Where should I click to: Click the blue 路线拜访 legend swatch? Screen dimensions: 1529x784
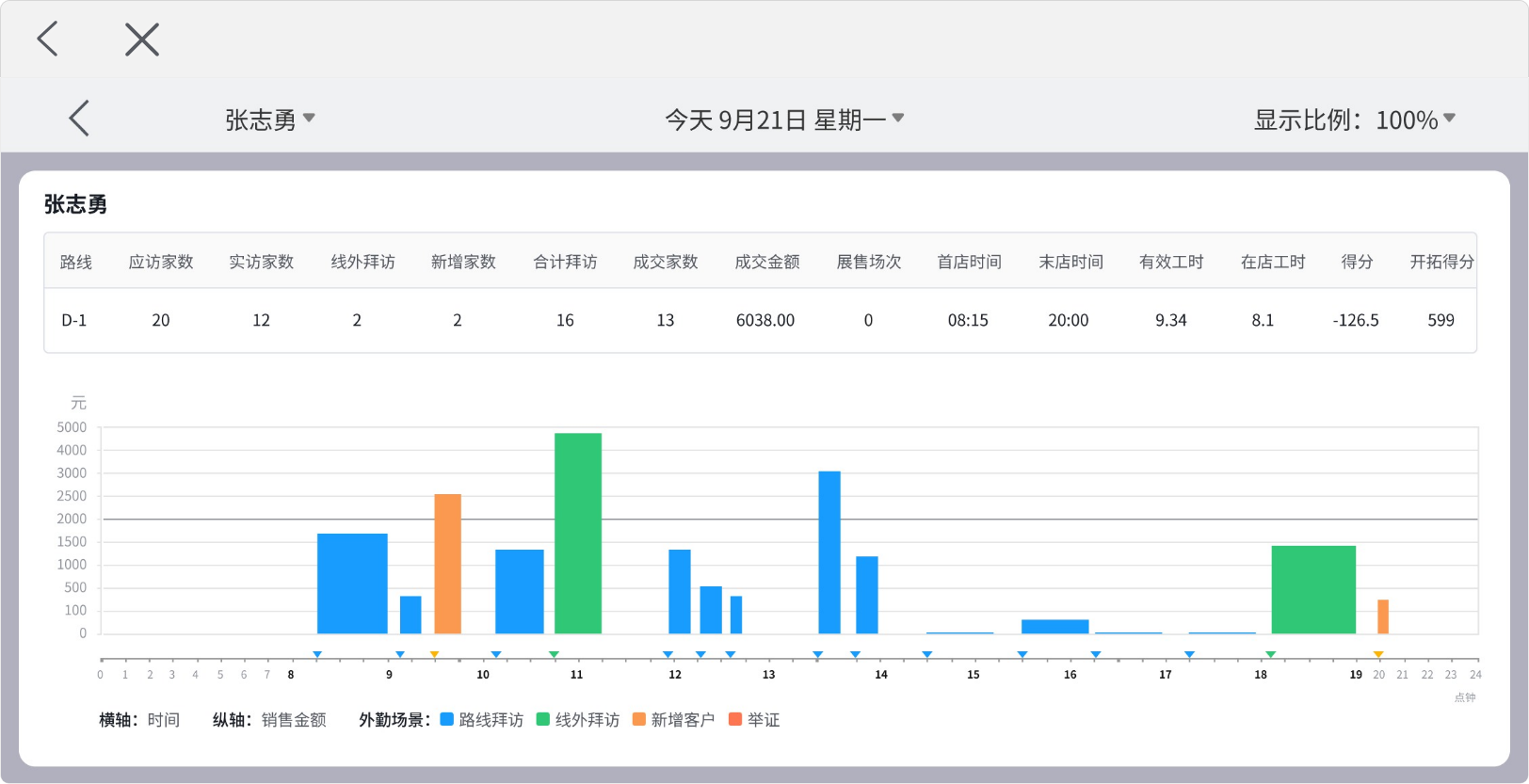447,719
